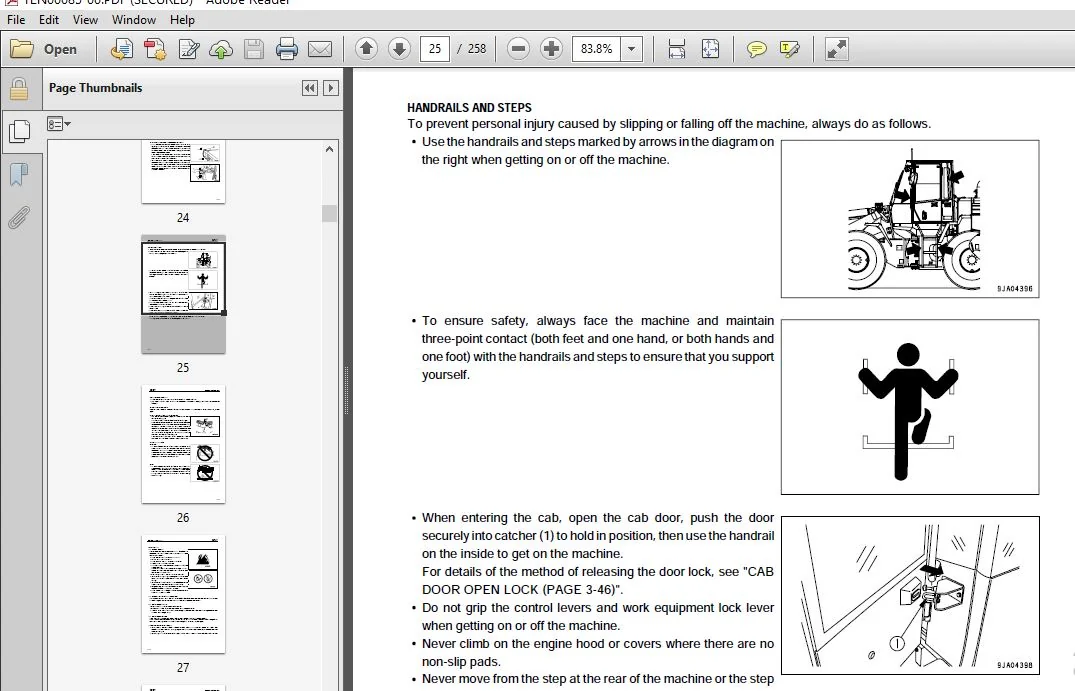The image size is (1075, 691).
Task: Select page 27 thumbnail
Action: point(183,594)
